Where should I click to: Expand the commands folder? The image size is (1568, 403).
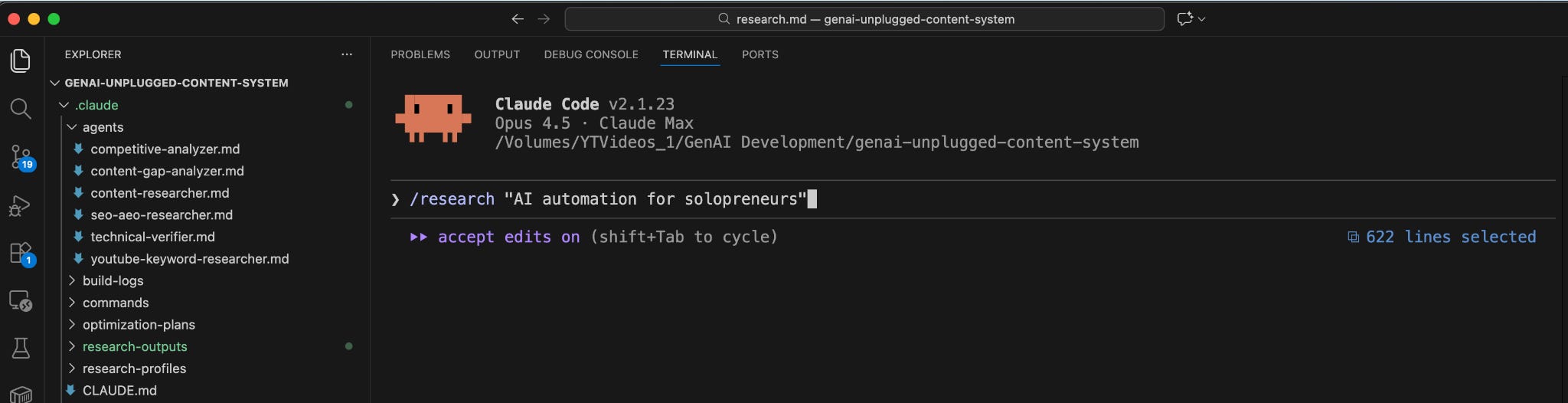72,303
